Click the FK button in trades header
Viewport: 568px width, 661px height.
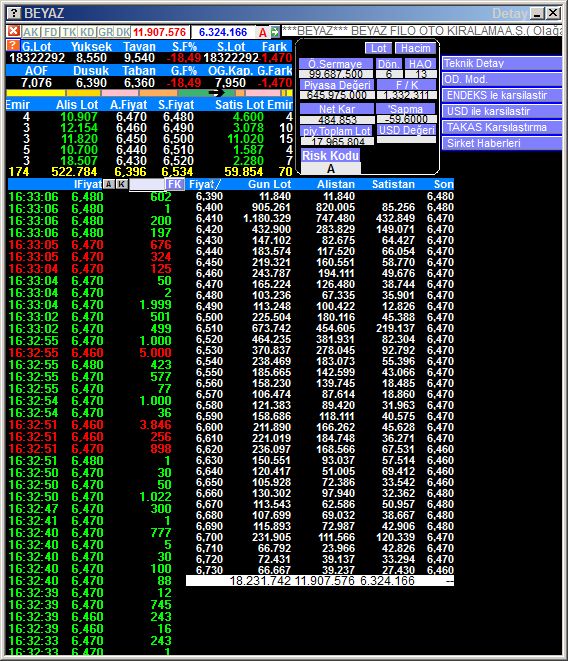[175, 184]
